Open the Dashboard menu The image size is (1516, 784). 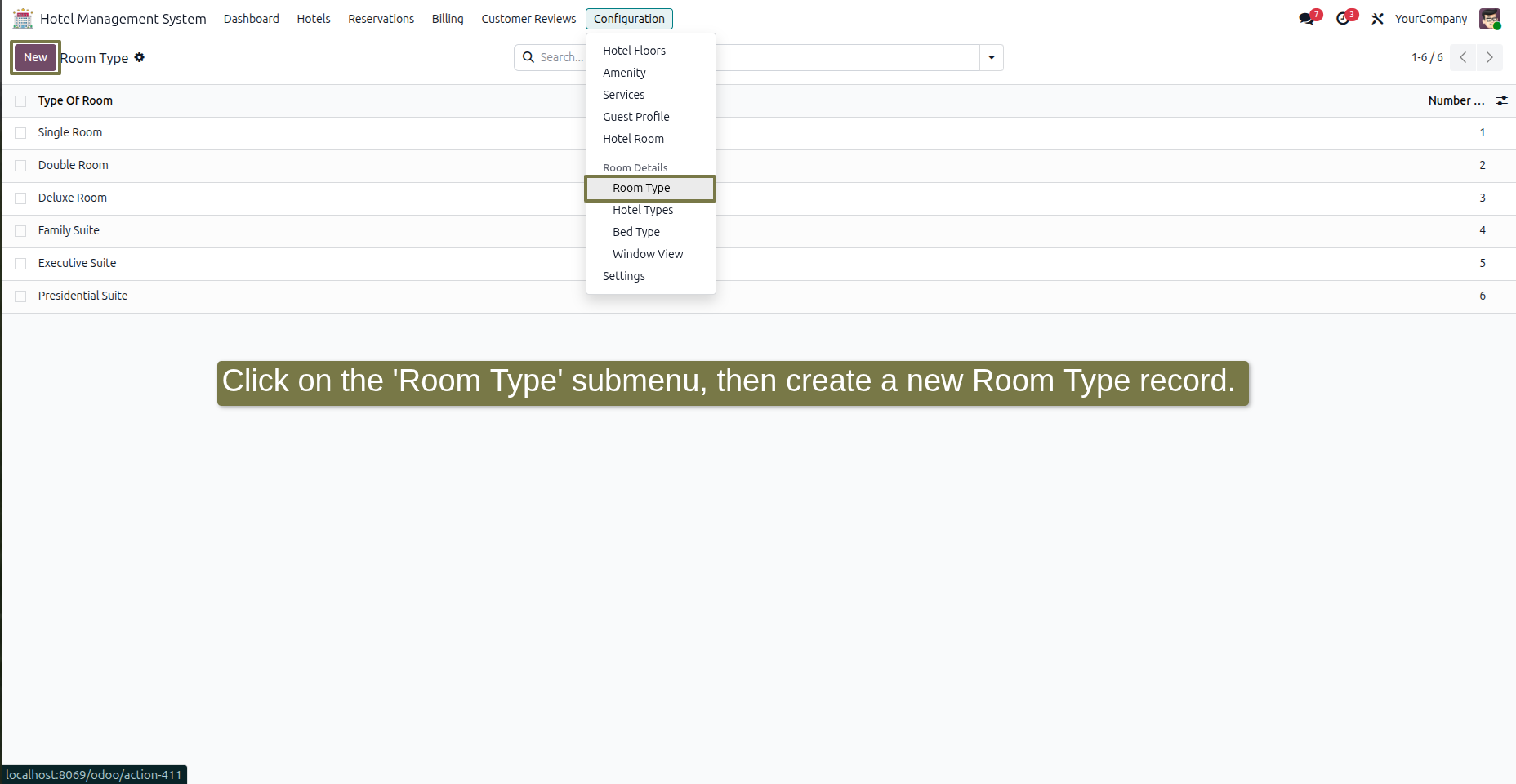[x=252, y=19]
